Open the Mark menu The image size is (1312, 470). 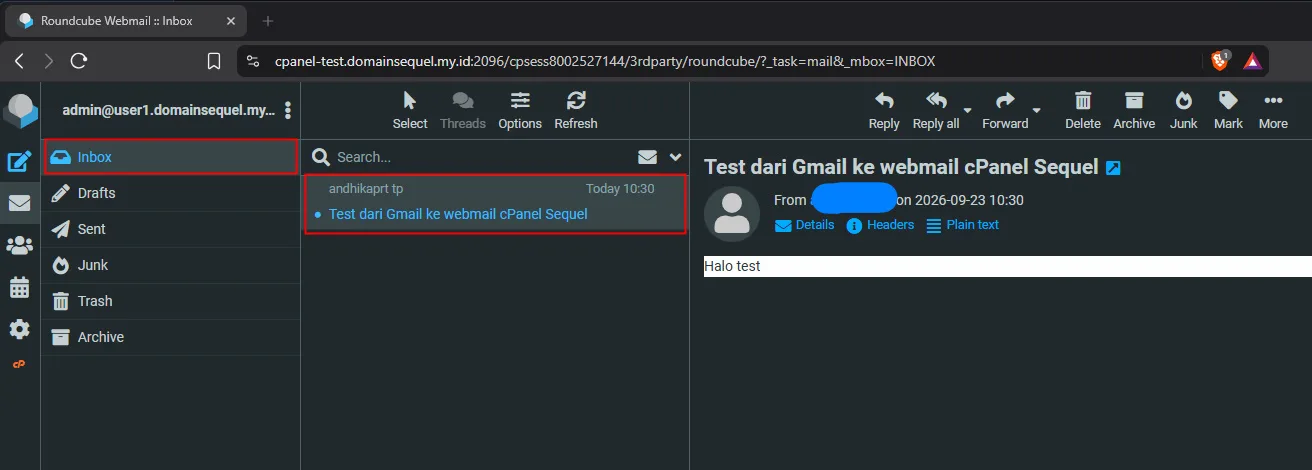[x=1228, y=111]
